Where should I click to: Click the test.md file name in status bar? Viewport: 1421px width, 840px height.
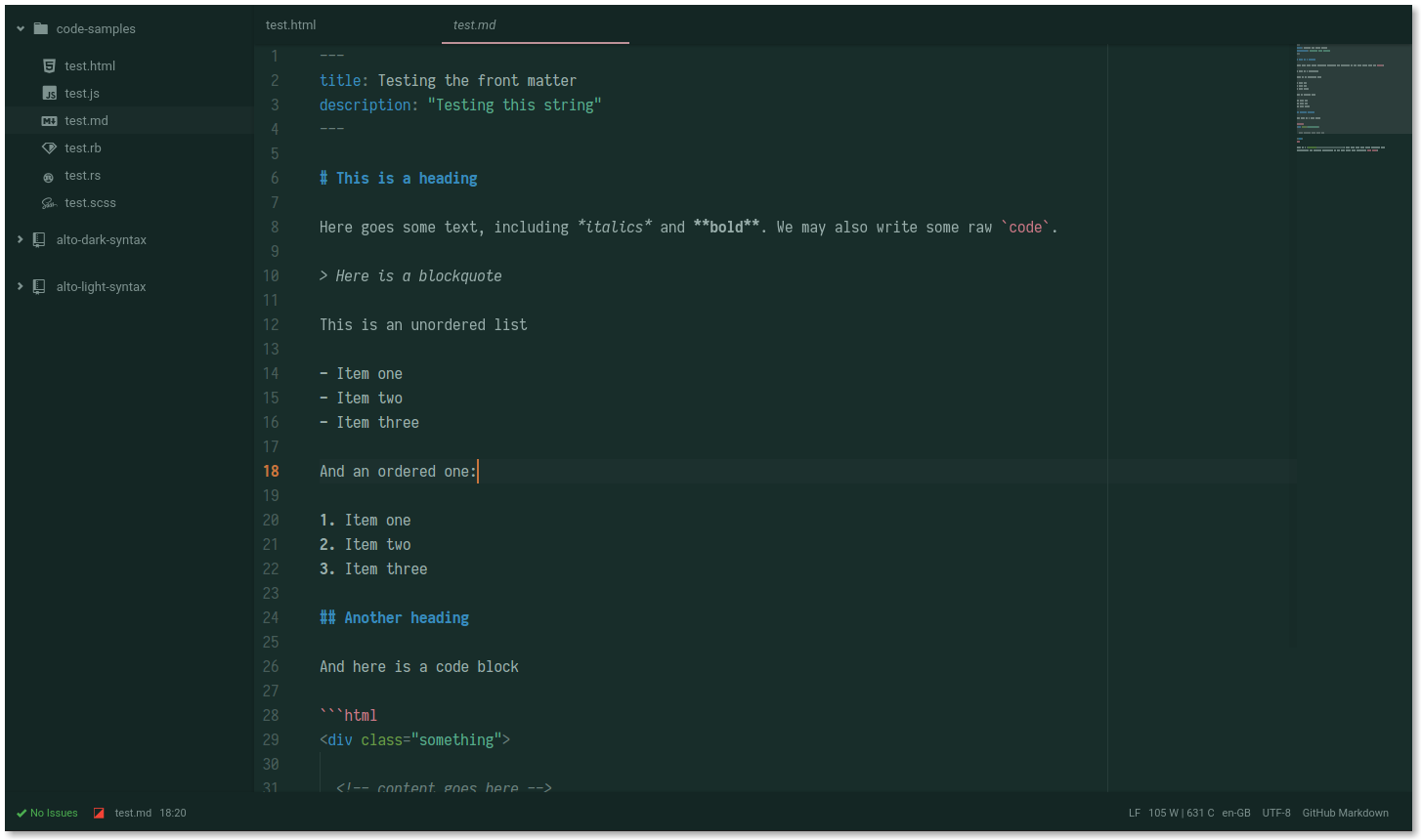pos(133,813)
